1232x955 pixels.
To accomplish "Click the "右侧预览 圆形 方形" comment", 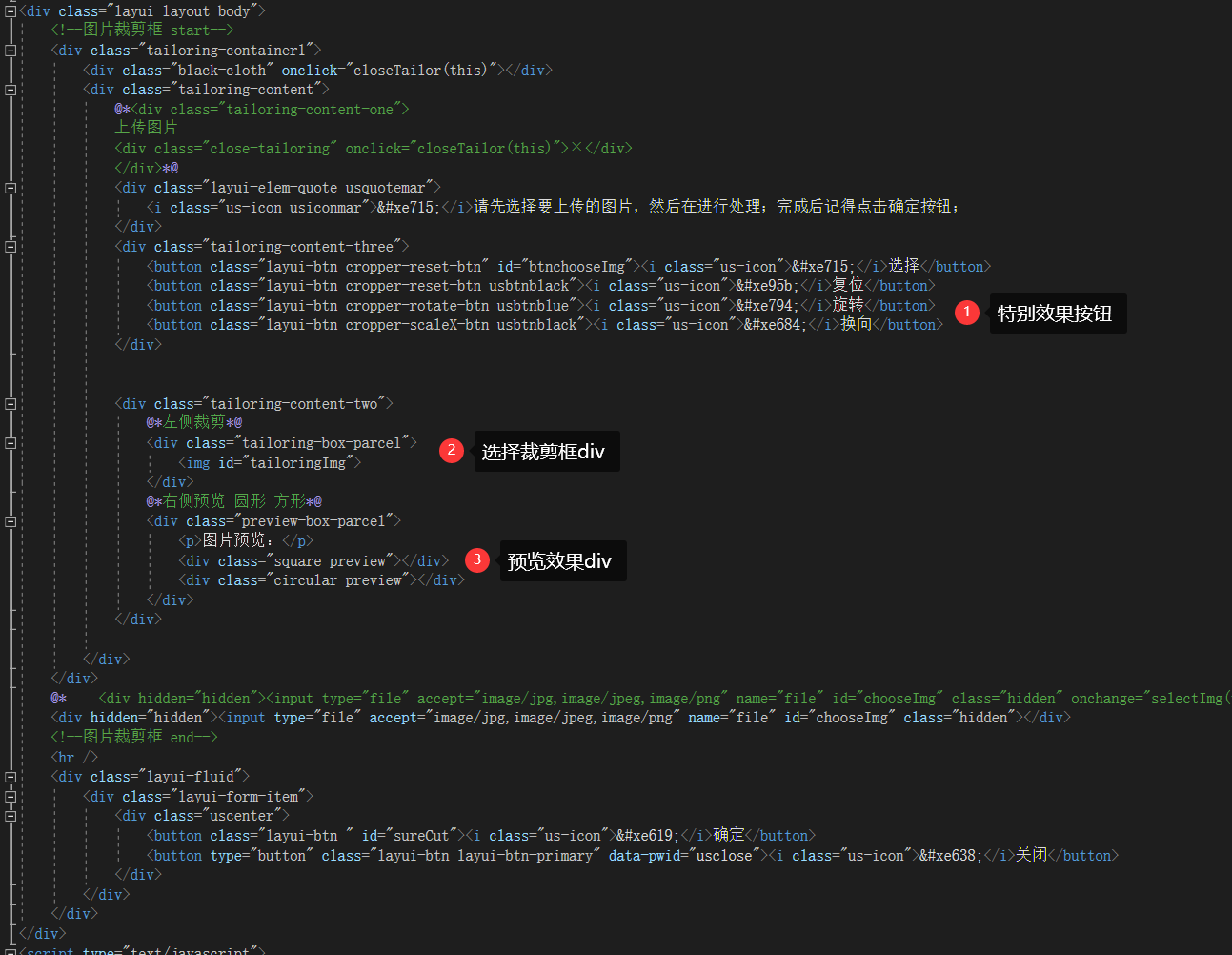I will tap(234, 502).
